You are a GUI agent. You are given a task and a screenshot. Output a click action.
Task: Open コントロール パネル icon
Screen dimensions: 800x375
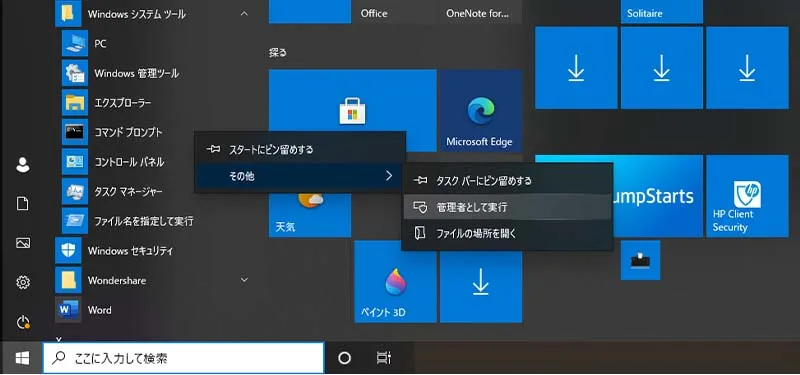coord(75,162)
